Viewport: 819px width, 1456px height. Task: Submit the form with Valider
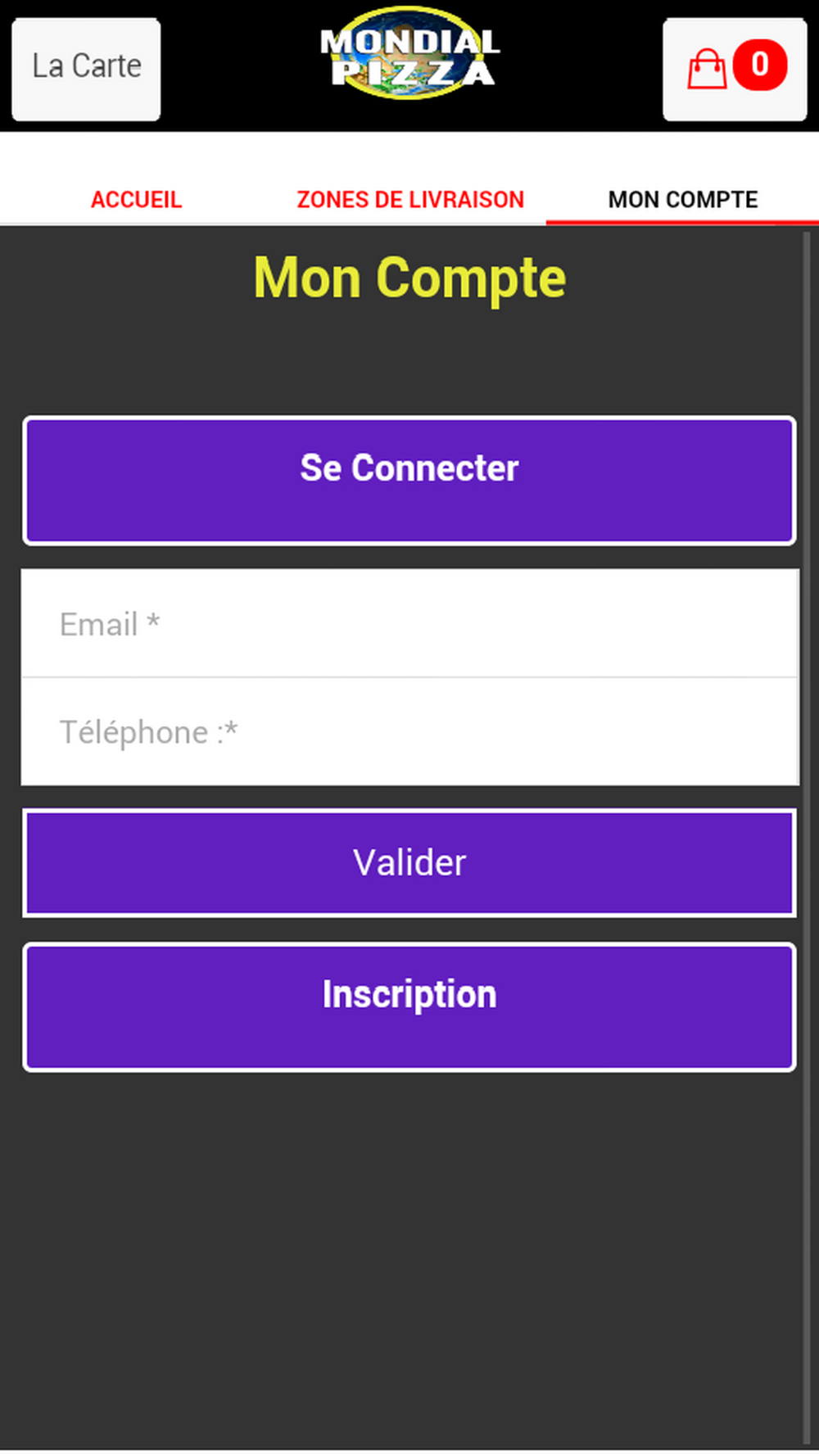[x=409, y=863]
